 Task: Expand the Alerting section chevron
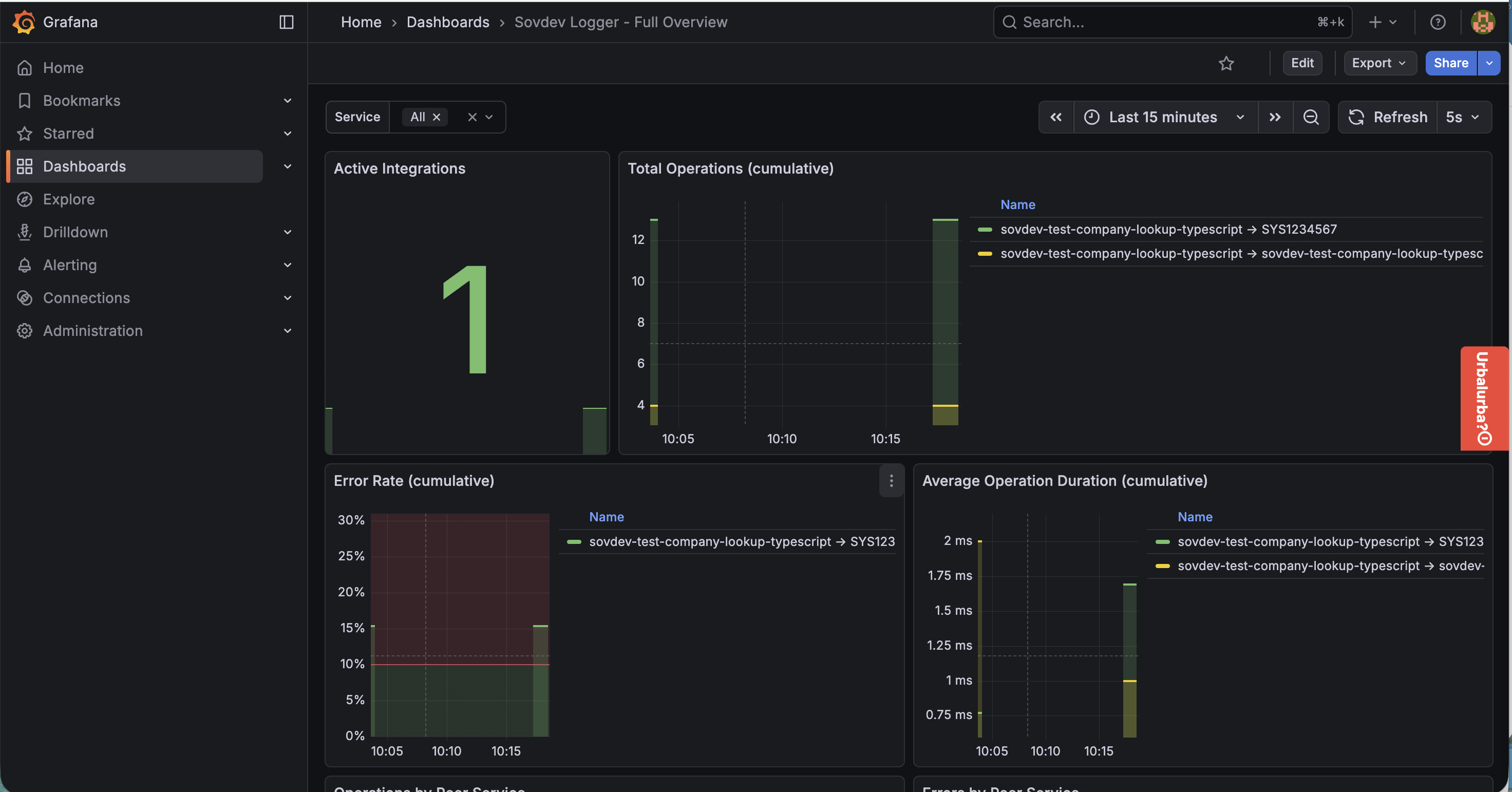(x=288, y=265)
